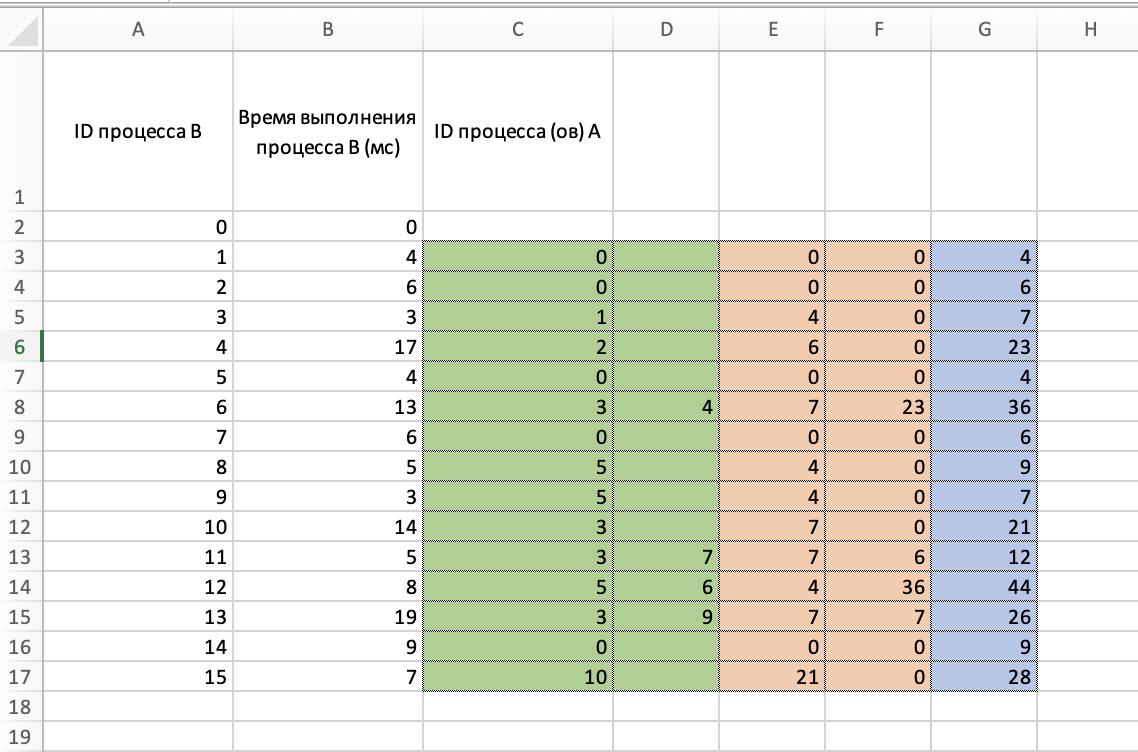This screenshot has height=752, width=1138.
Task: Select blue cell with value 44
Action: point(984,587)
